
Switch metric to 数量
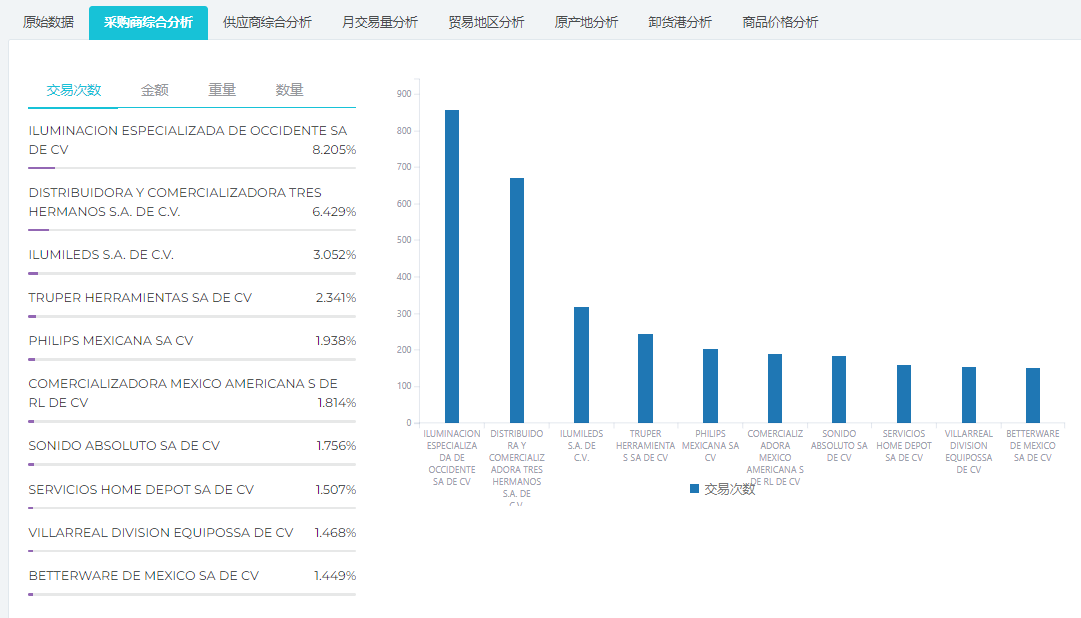(x=289, y=90)
